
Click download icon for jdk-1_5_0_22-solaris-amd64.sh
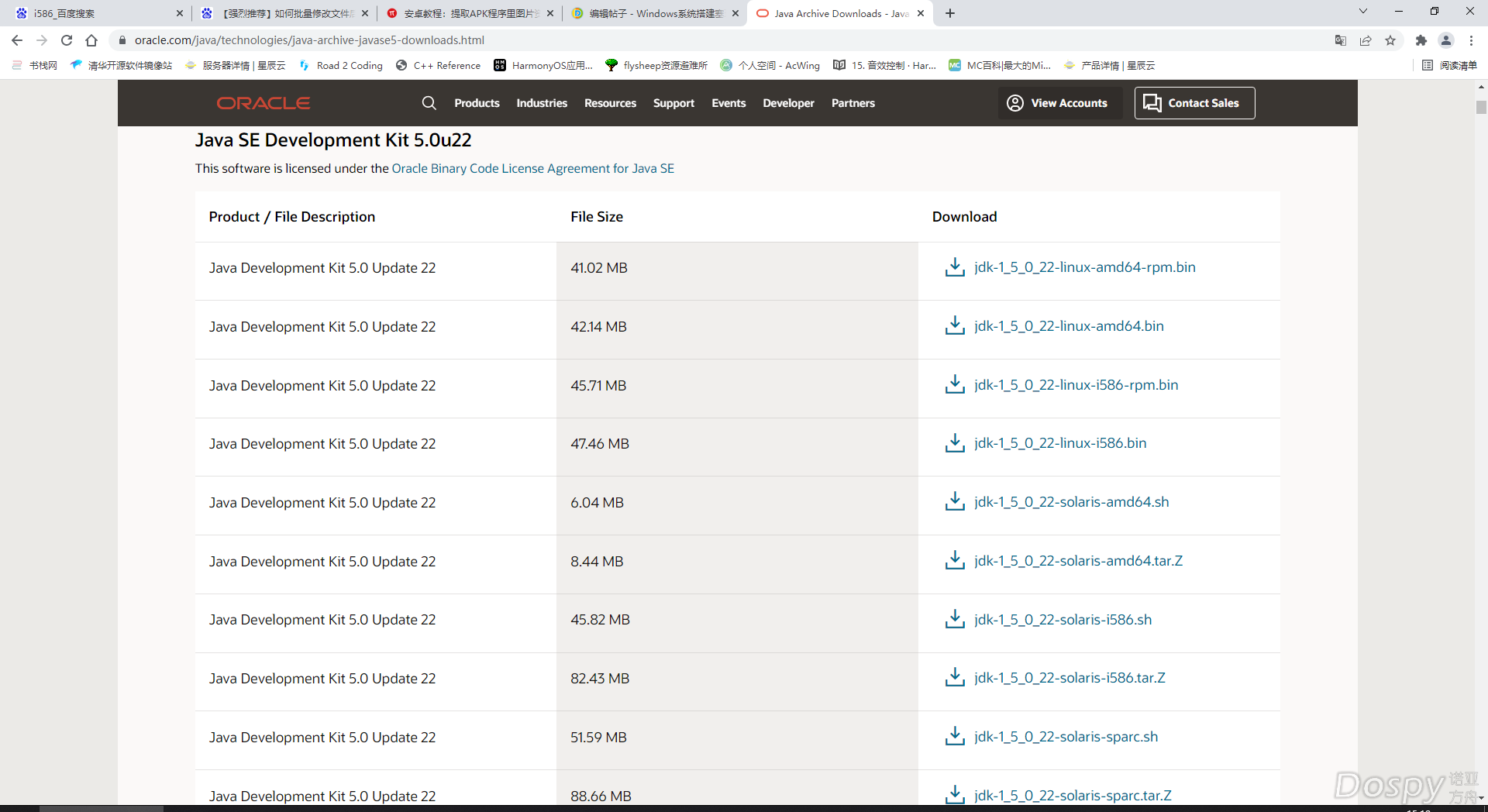955,502
